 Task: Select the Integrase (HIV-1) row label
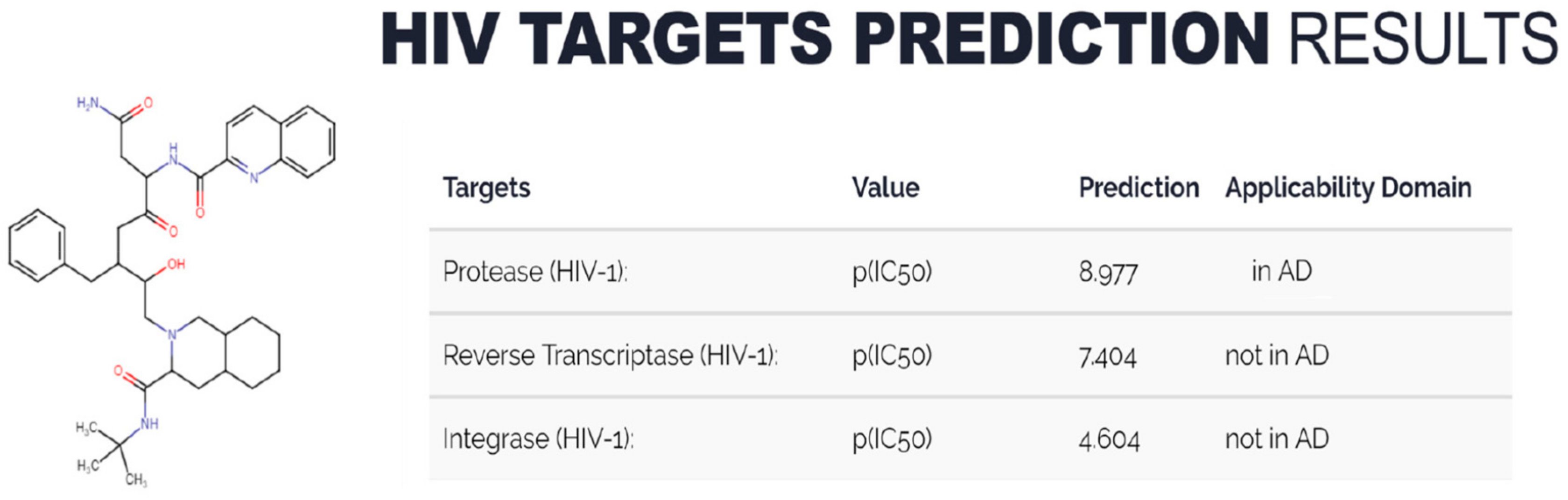point(538,439)
